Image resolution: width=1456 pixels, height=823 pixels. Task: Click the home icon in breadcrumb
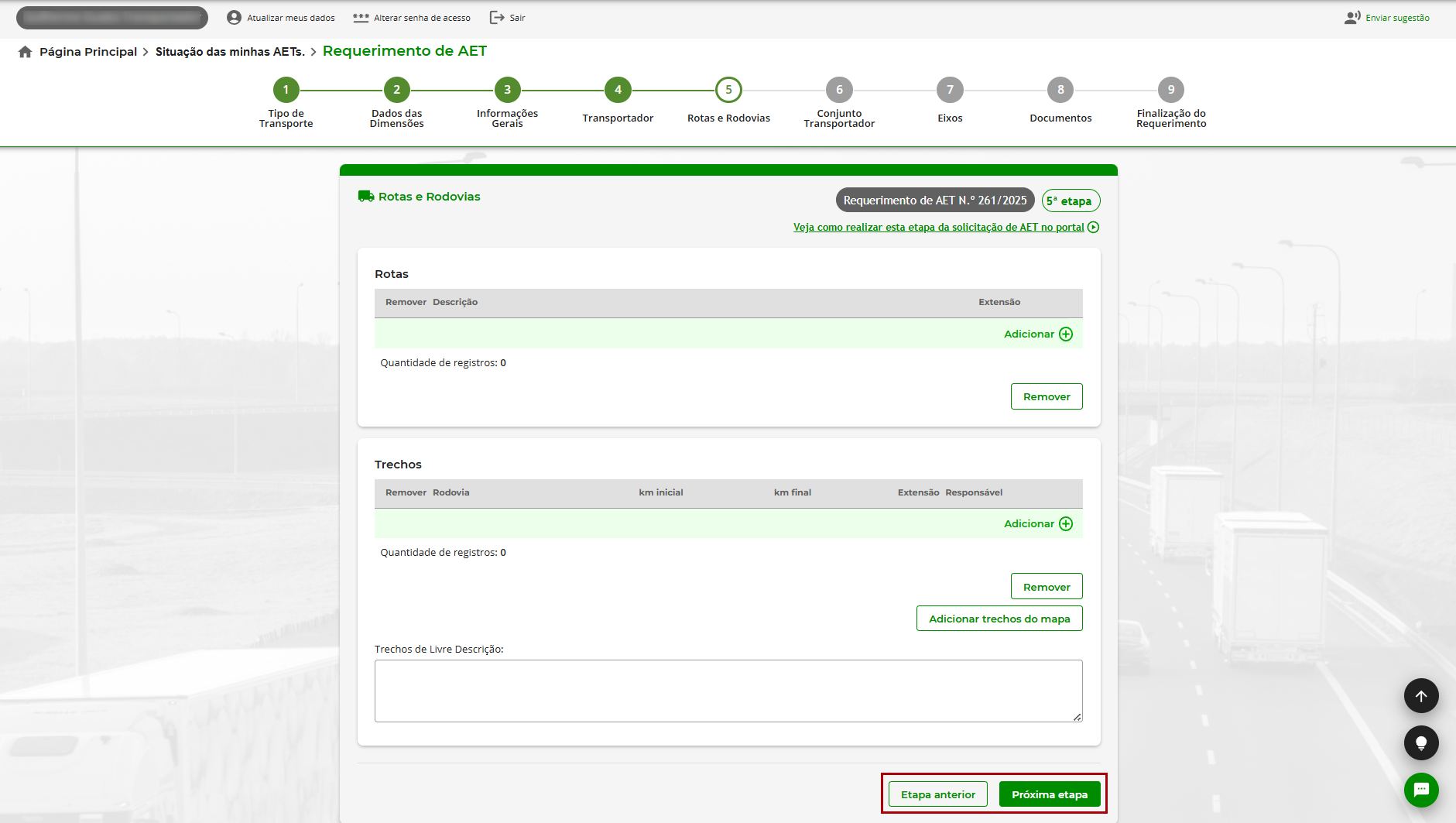coord(25,52)
